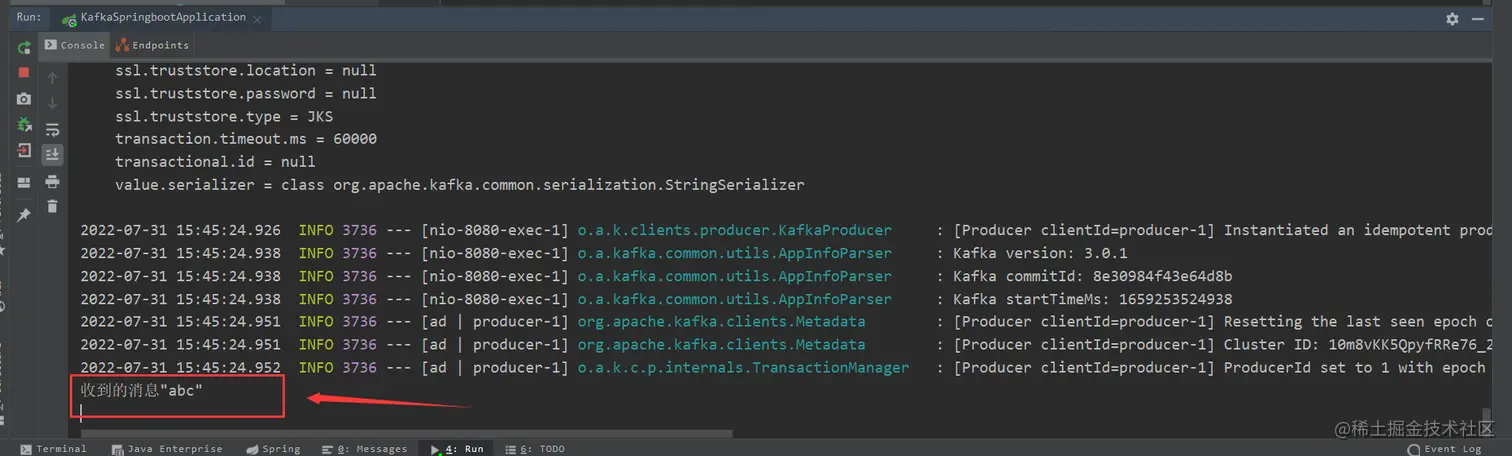Viewport: 1512px width, 456px height.
Task: Toggle scroll to end of console
Action: [x=52, y=155]
